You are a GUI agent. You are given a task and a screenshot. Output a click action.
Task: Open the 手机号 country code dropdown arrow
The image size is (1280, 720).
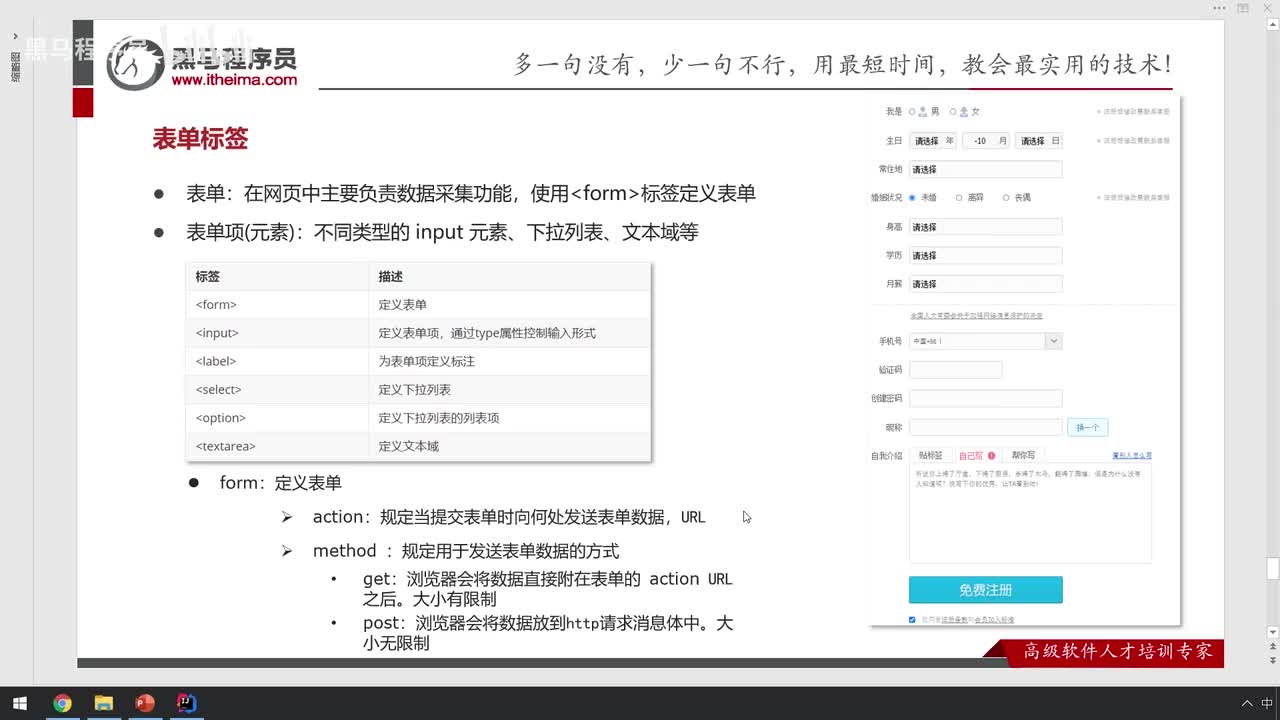[x=1054, y=341]
